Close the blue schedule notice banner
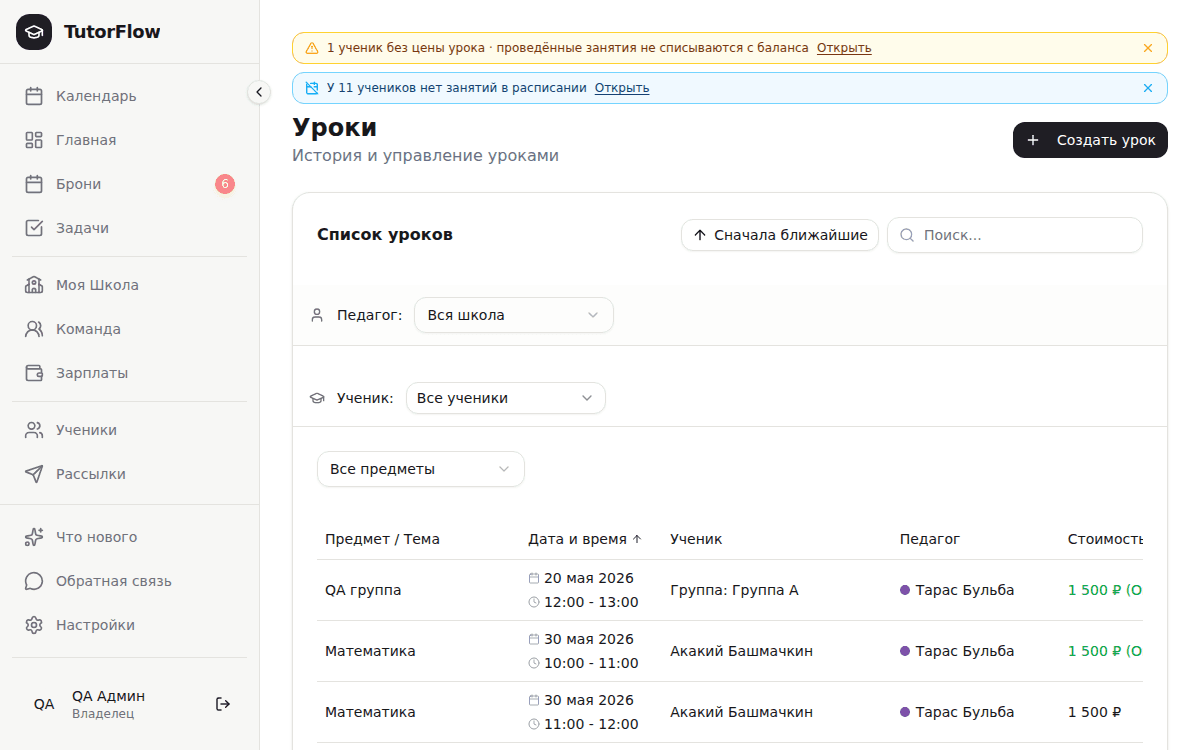1200x750 pixels. pyautogui.click(x=1148, y=88)
